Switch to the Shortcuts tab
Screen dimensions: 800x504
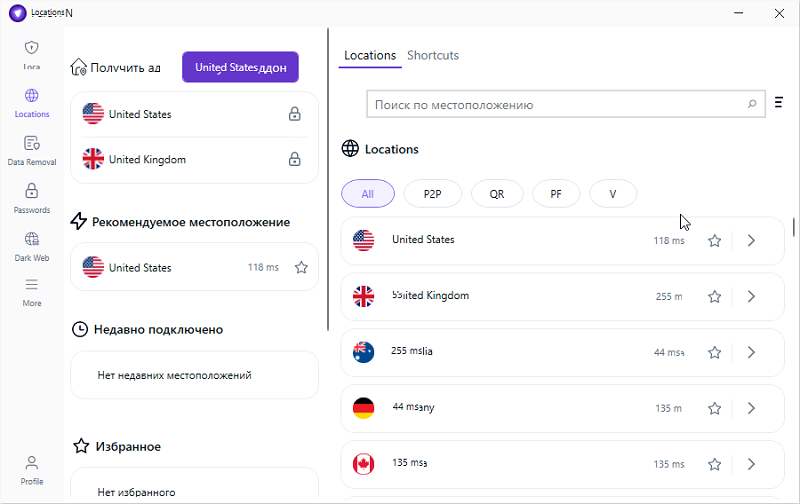(x=433, y=56)
